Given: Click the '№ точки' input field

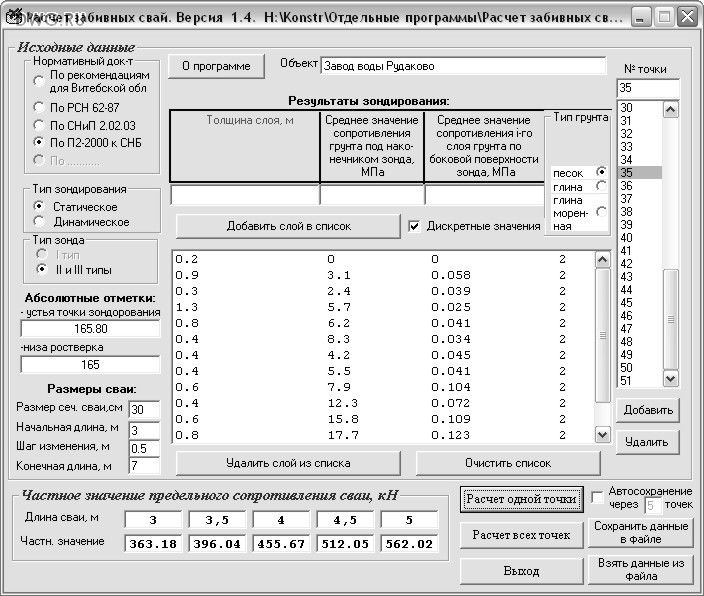Looking at the screenshot, I should 648,88.
